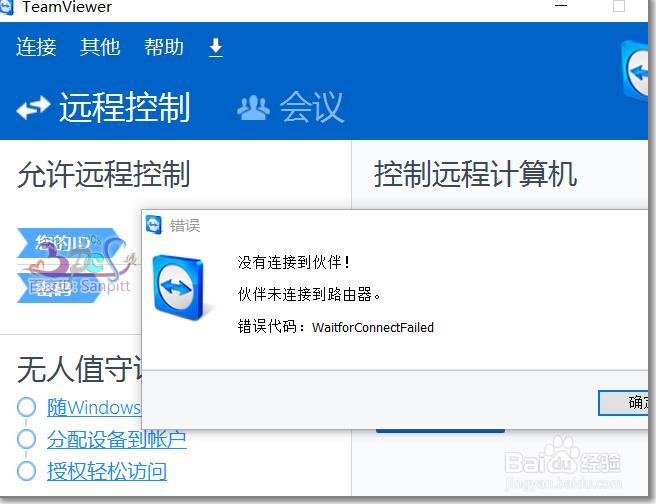Open the 授权轻松访问 link
Image resolution: width=656 pixels, height=504 pixels.
pos(107,471)
